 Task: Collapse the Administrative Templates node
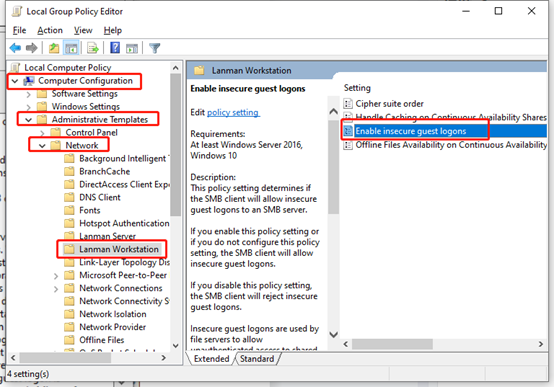pos(29,120)
